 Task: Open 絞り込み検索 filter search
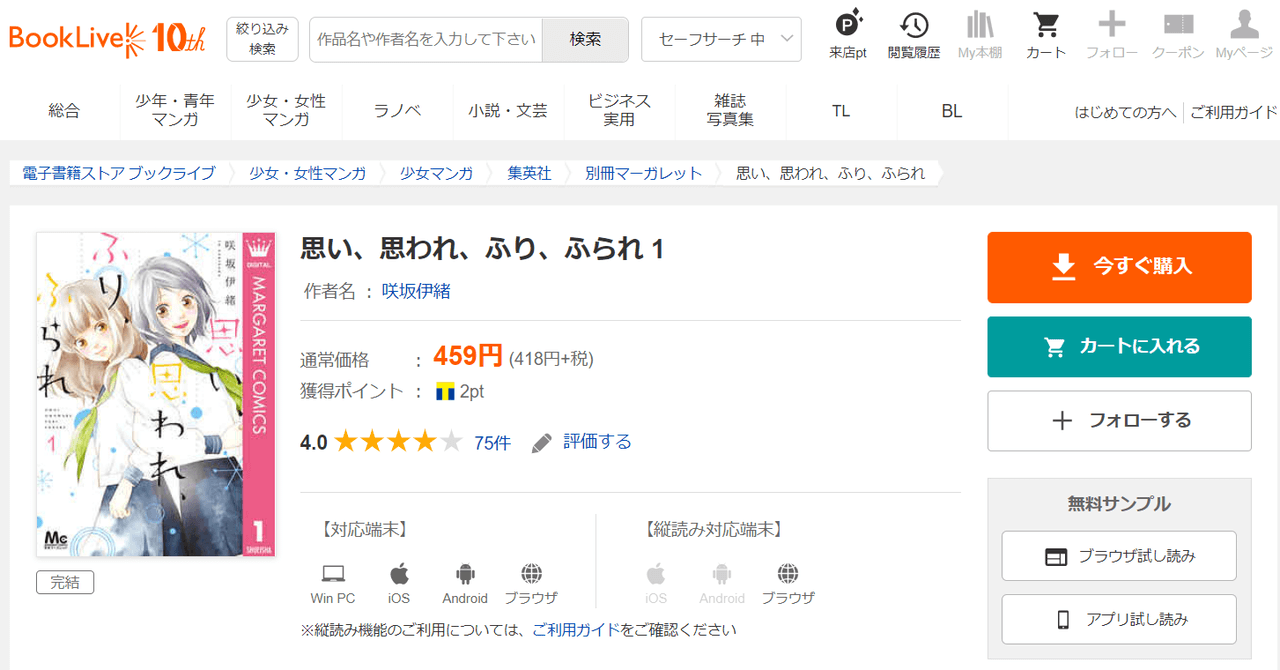(262, 39)
